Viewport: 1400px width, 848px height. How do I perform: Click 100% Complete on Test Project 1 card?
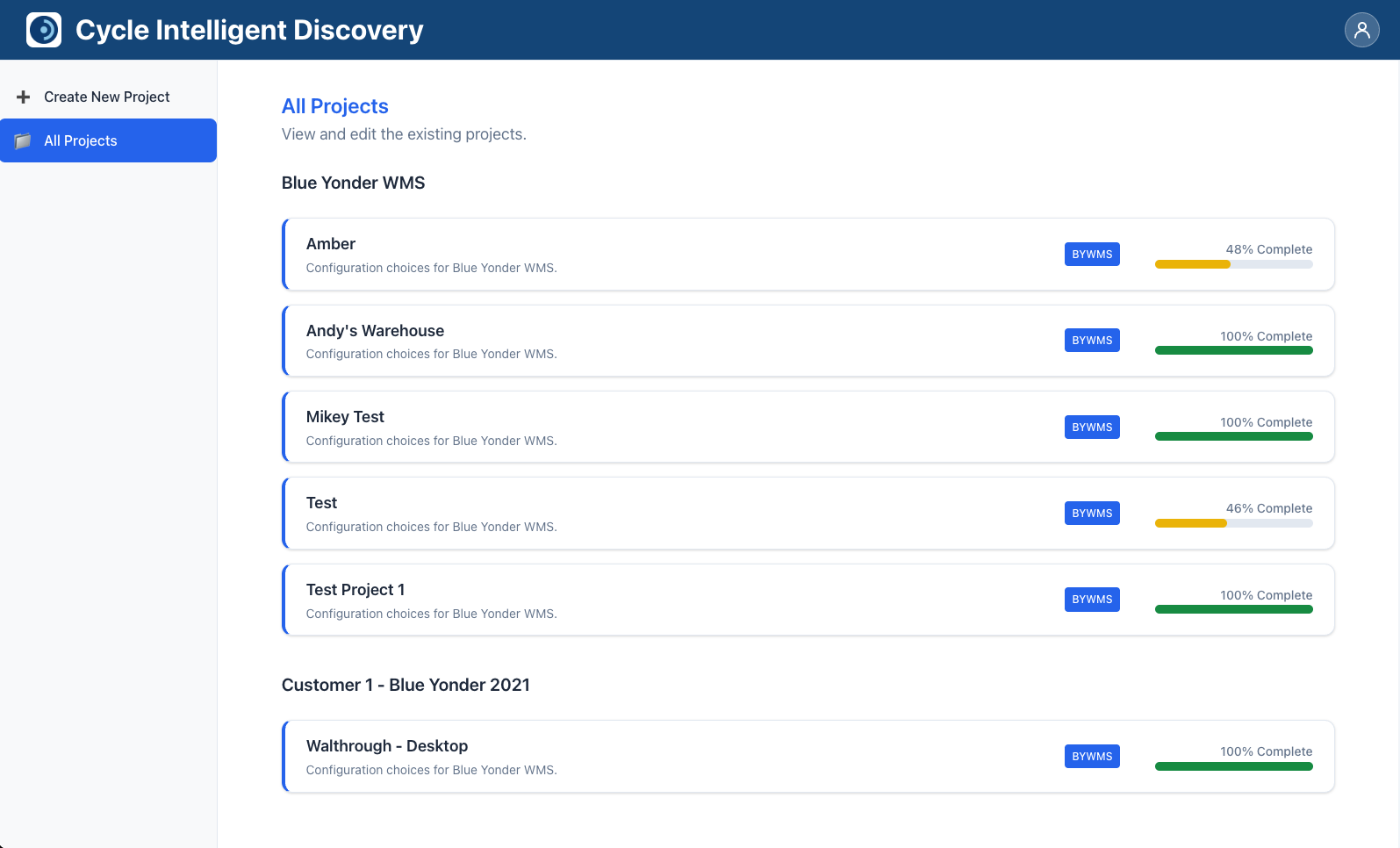click(1267, 595)
